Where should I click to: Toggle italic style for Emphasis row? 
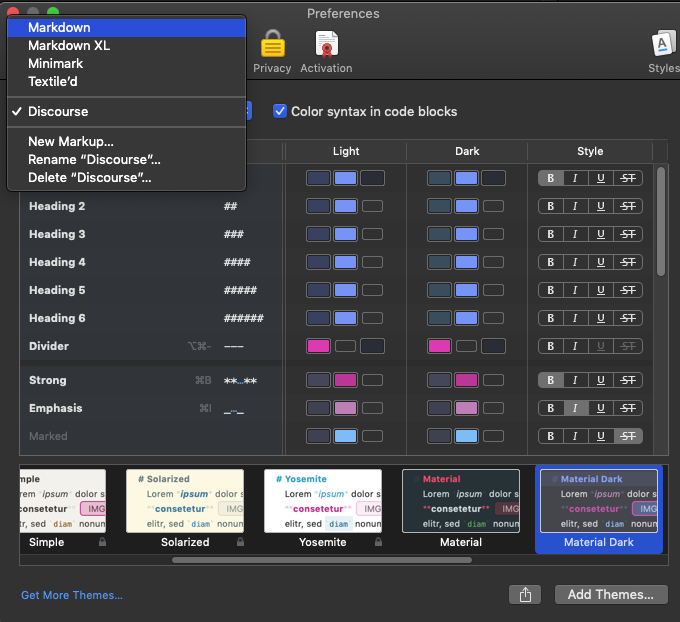(575, 408)
